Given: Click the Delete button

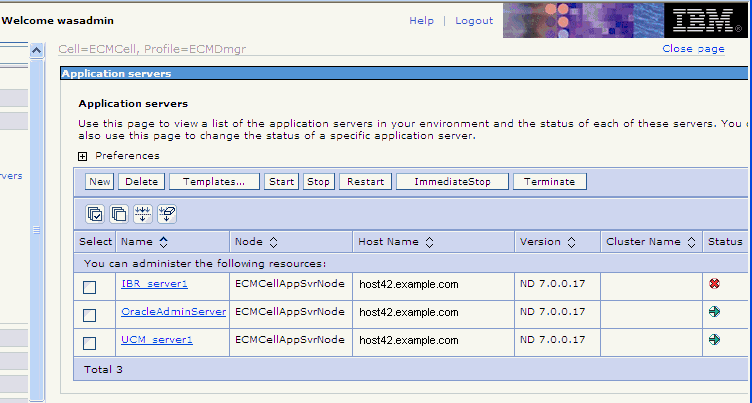Looking at the screenshot, I should click(x=141, y=182).
